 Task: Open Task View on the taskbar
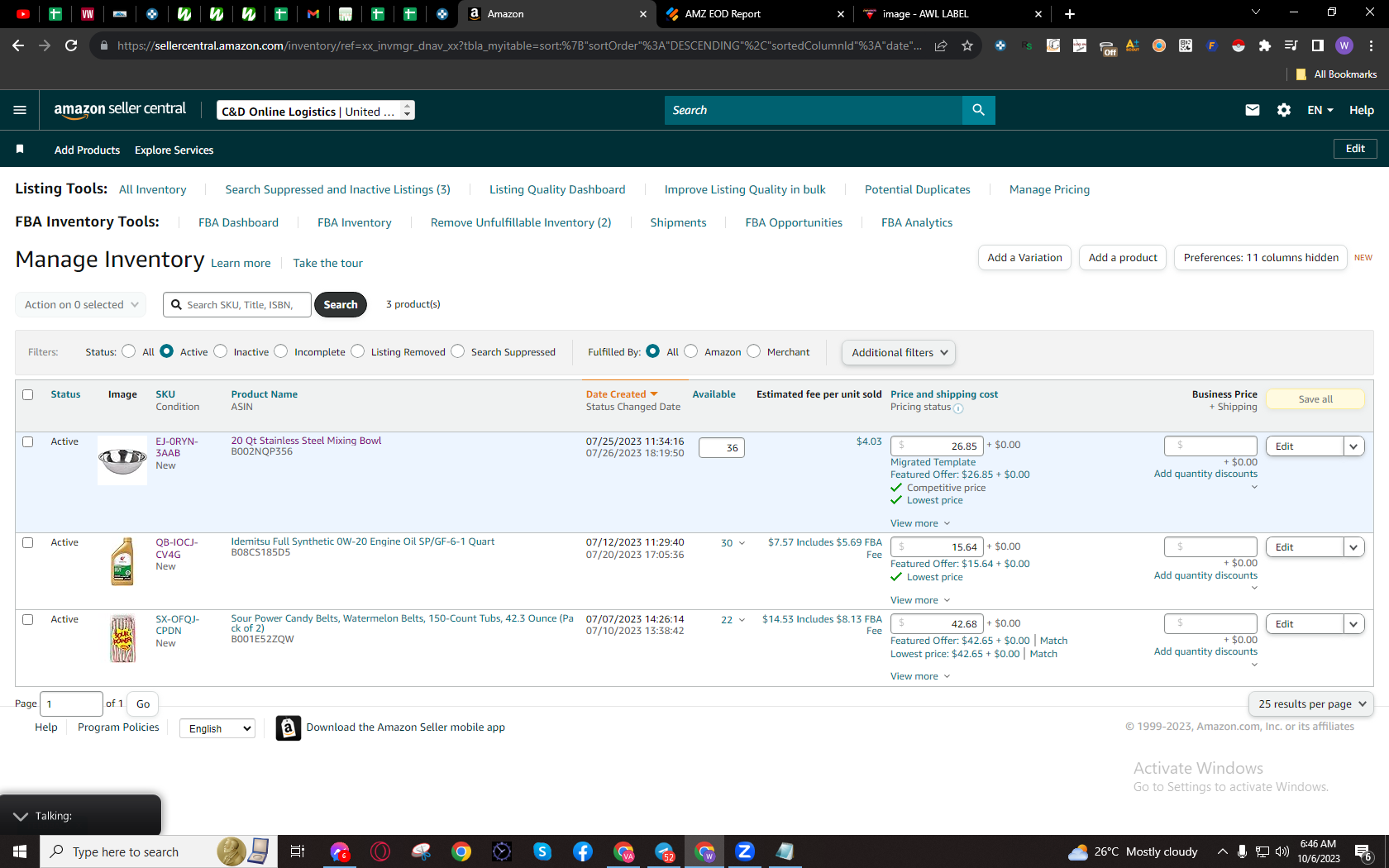298,851
